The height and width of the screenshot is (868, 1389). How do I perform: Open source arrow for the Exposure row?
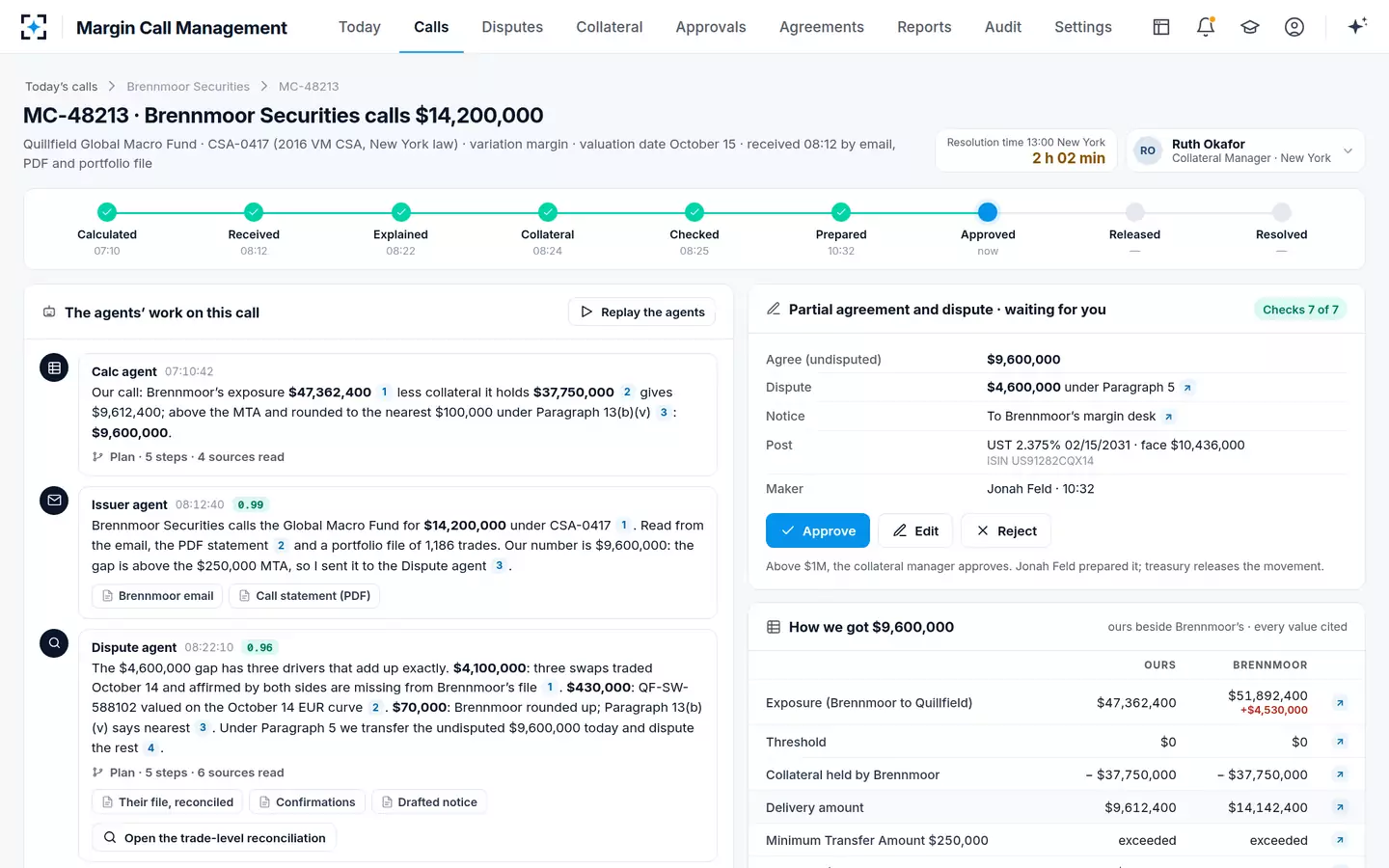(1340, 703)
